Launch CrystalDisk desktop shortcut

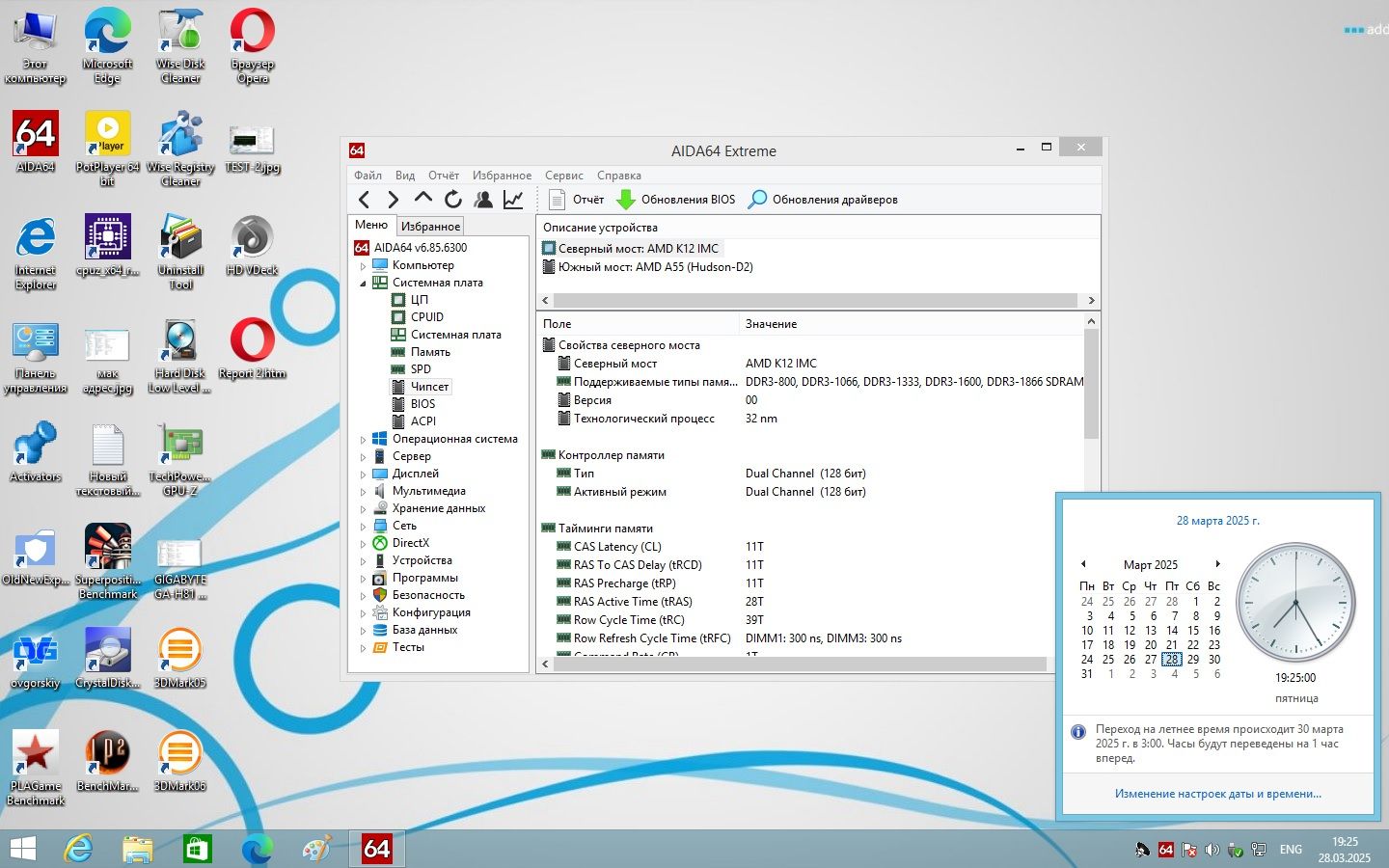[x=107, y=659]
